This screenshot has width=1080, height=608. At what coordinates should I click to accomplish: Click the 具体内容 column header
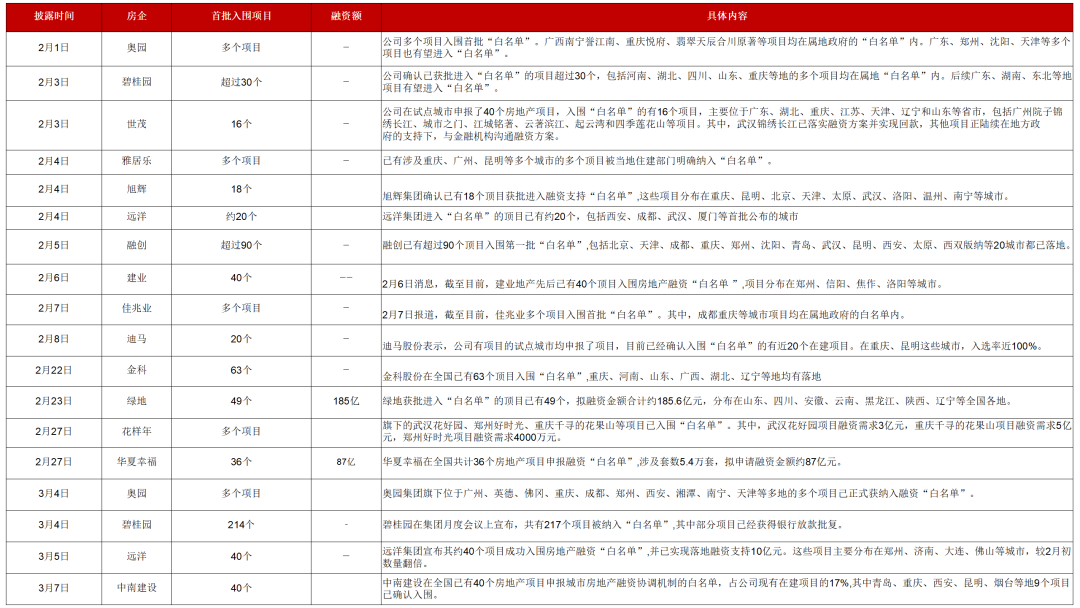pos(727,16)
